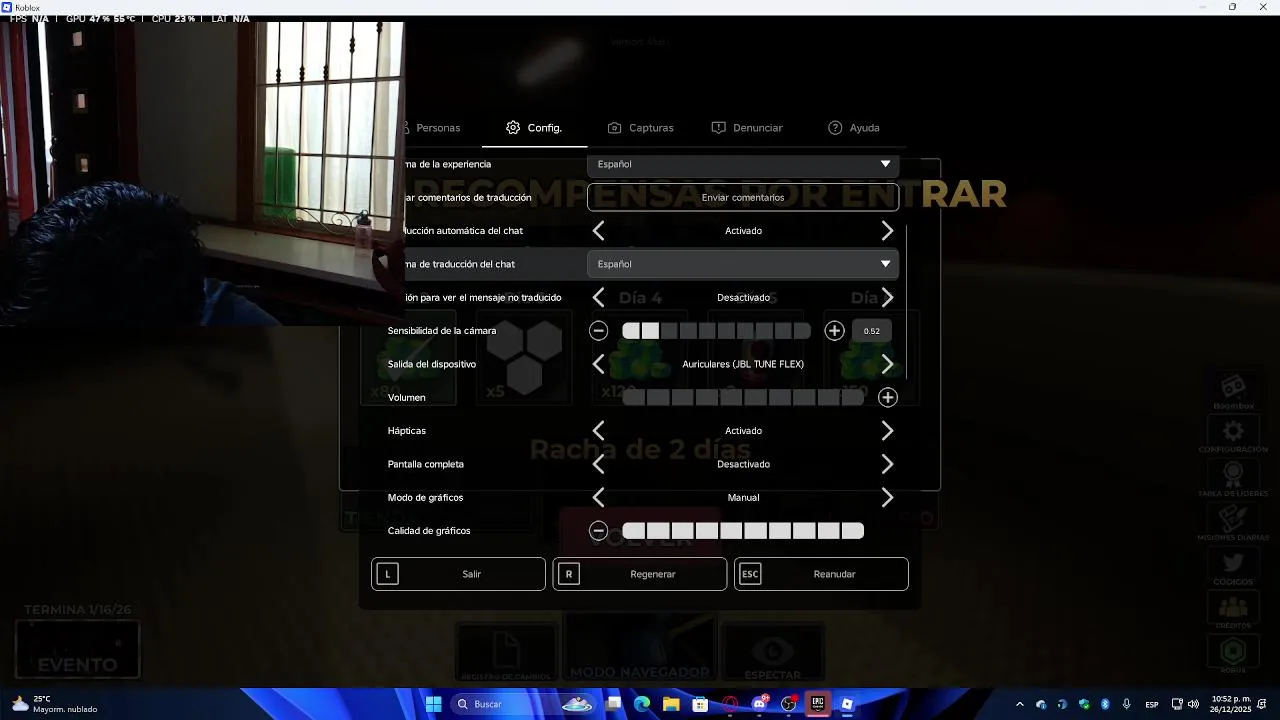The height and width of the screenshot is (720, 1280).
Task: Toggle automatic chat translation with right arrow
Action: [x=887, y=231]
